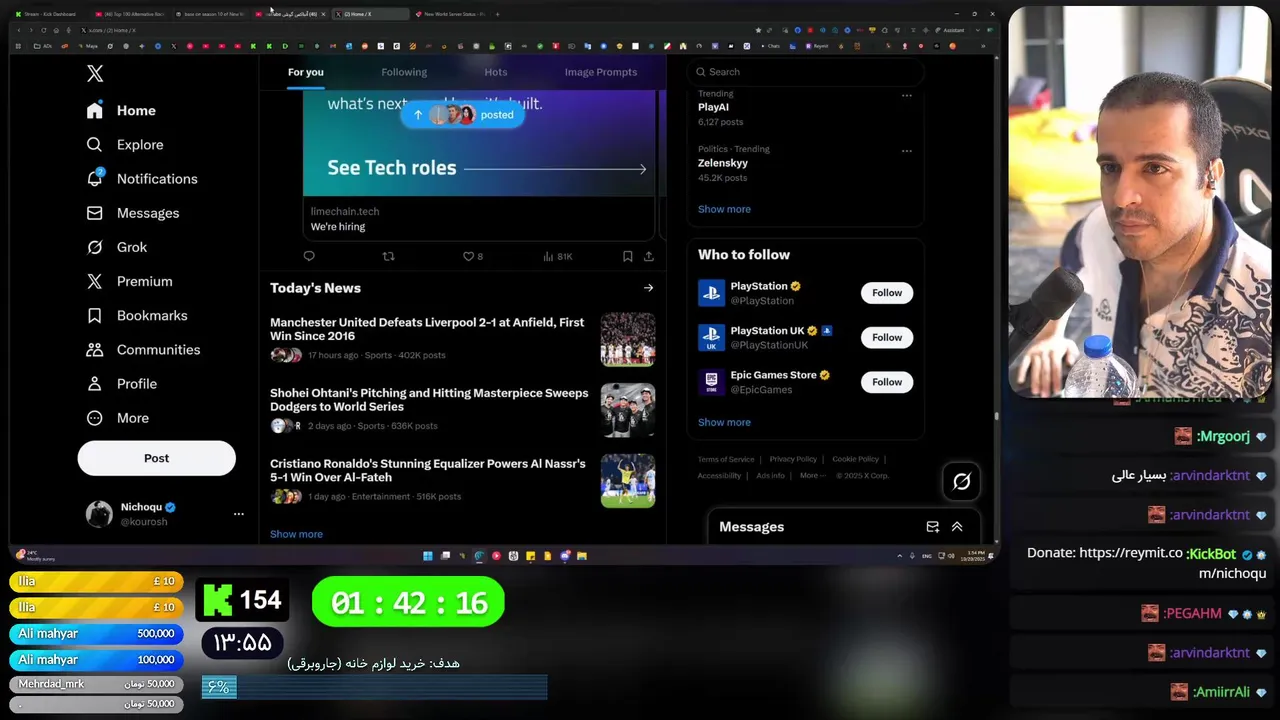Viewport: 1280px width, 720px height.
Task: Open Messages in the left sidebar
Action: pos(133,213)
